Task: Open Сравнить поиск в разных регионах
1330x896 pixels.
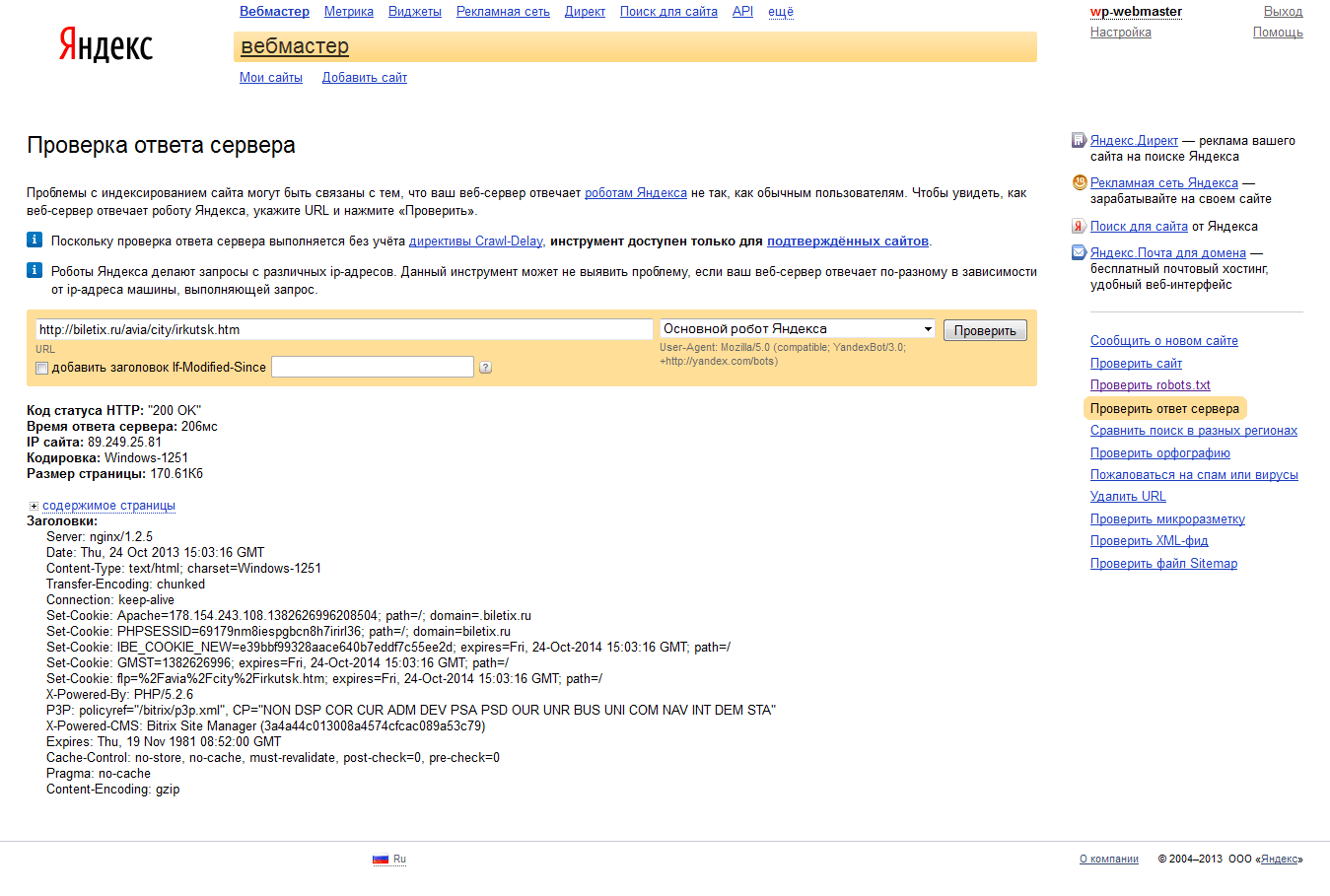Action: coord(1194,431)
